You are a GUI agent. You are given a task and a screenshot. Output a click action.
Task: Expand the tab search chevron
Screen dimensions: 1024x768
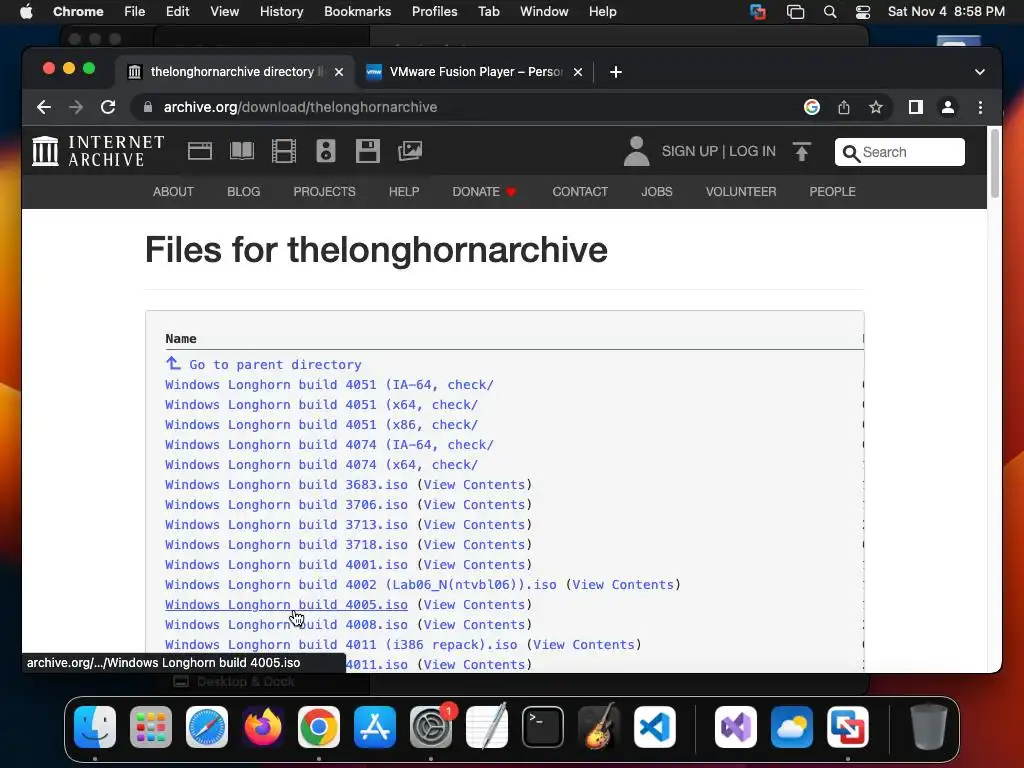coord(980,72)
